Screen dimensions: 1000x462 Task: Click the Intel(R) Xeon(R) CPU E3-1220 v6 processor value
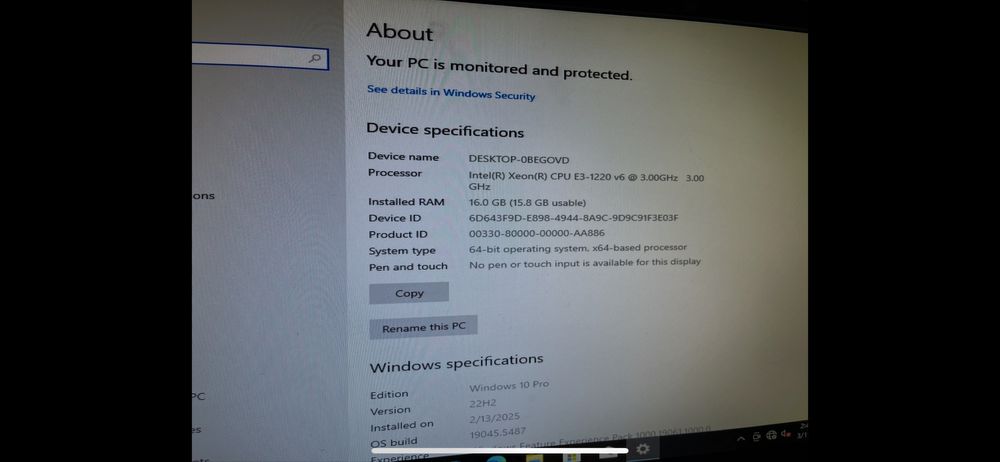[x=586, y=181]
